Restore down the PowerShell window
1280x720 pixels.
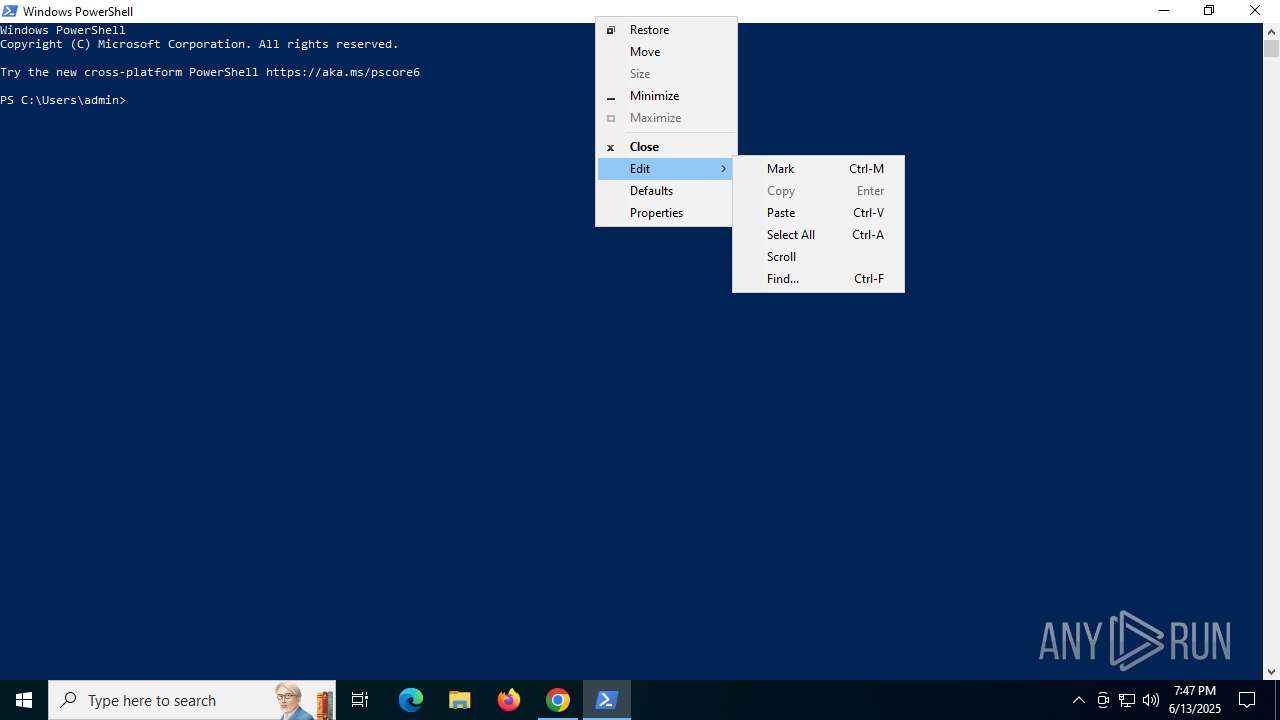click(x=1210, y=11)
